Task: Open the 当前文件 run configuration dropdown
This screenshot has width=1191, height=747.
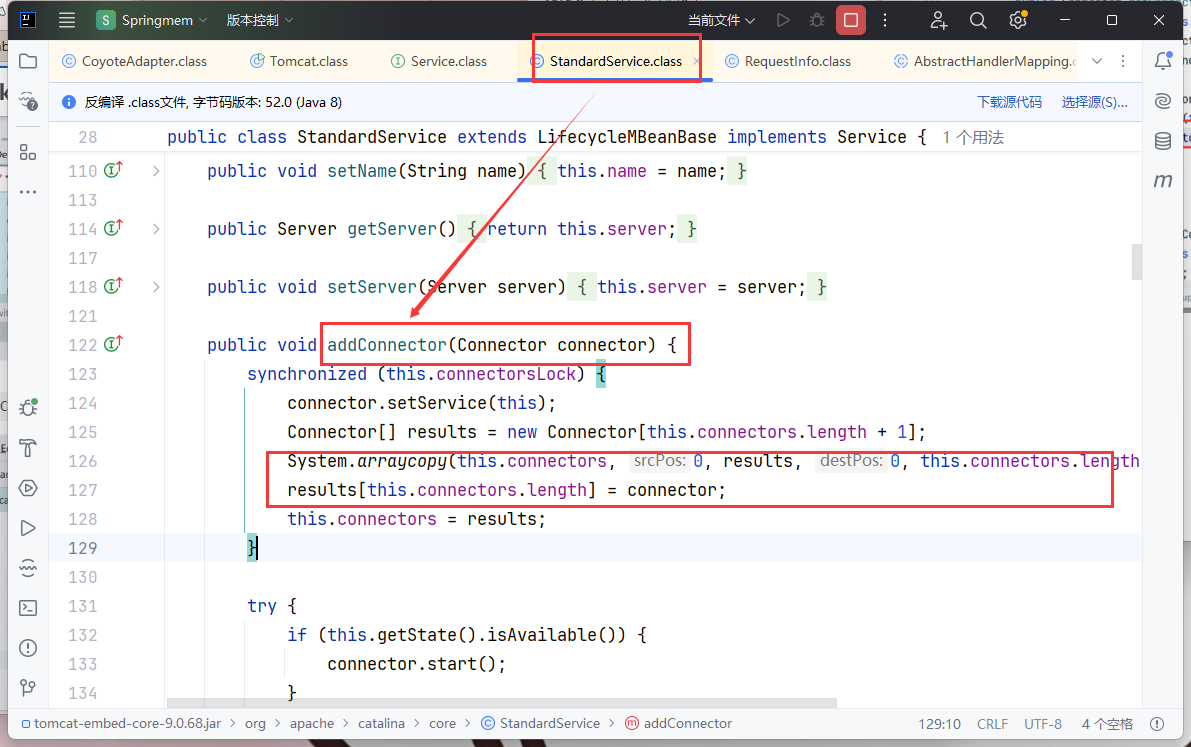Action: tap(721, 20)
